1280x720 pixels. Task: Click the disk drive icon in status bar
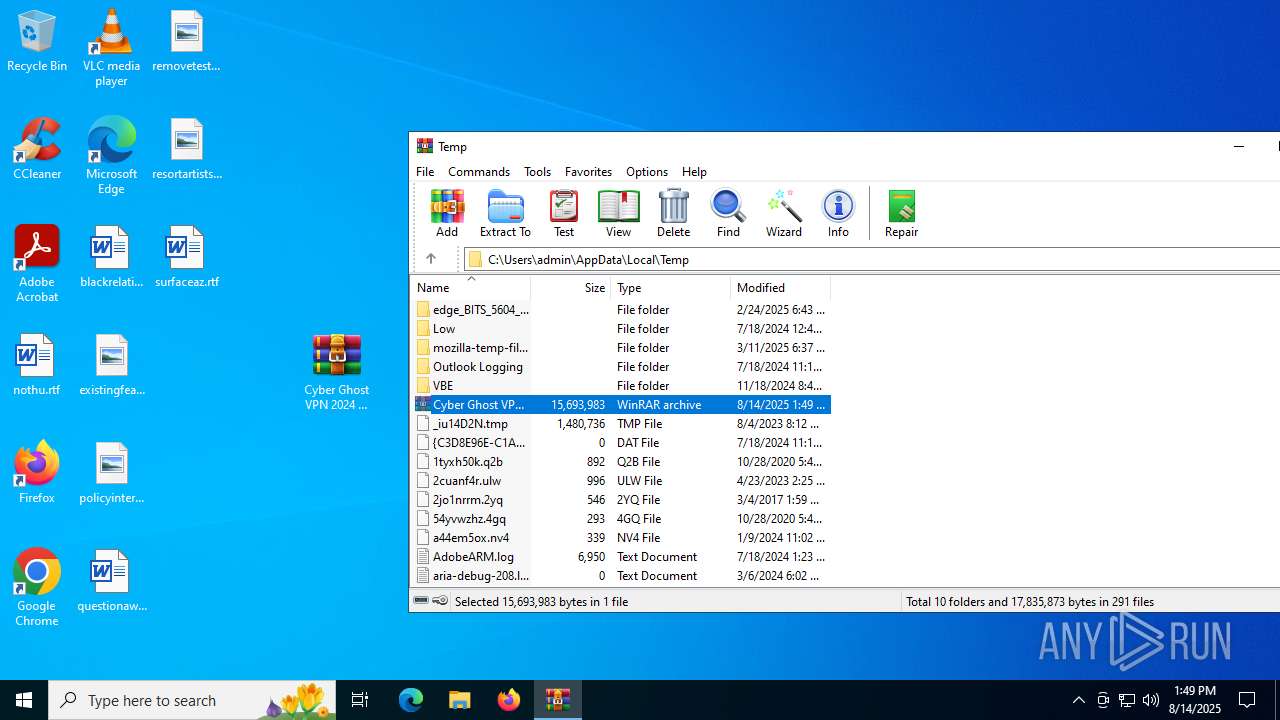click(x=422, y=601)
